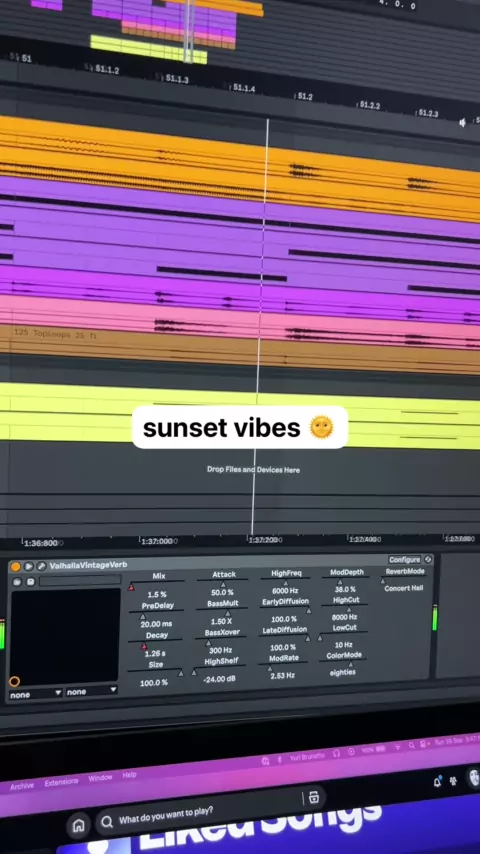Click the HighShelf slider at -24.00 dB
Screen dimensions: 480x854
pyautogui.click(x=220, y=671)
